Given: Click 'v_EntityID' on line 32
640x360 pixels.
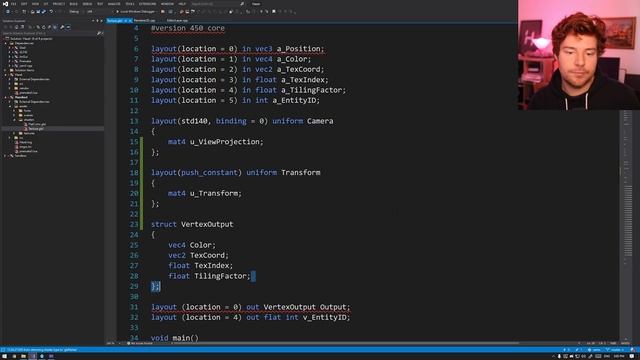Looking at the screenshot, I should pyautogui.click(x=324, y=317).
